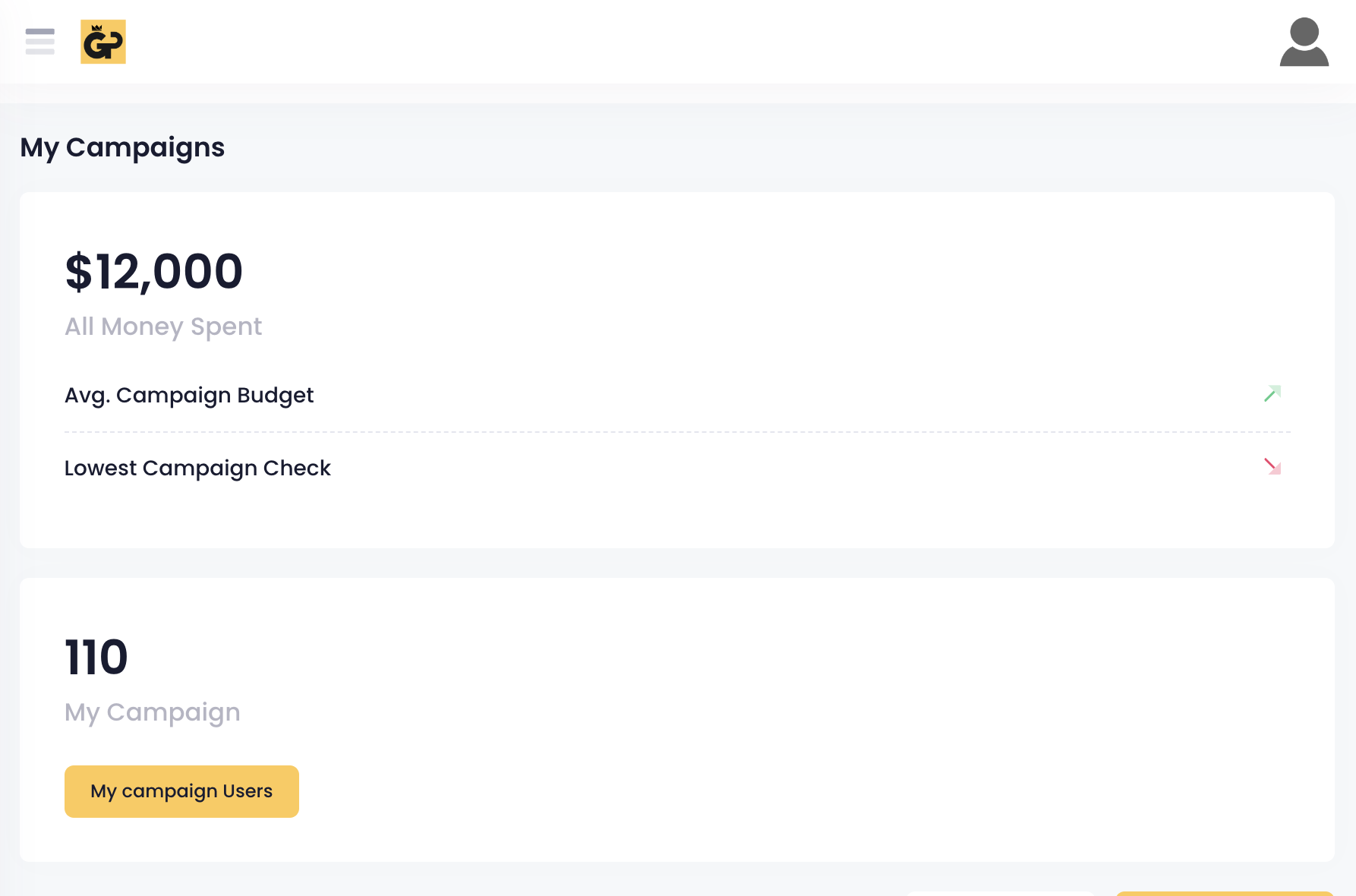Click the $12,000 total amount
Viewport: 1356px width, 896px height.
tap(154, 272)
